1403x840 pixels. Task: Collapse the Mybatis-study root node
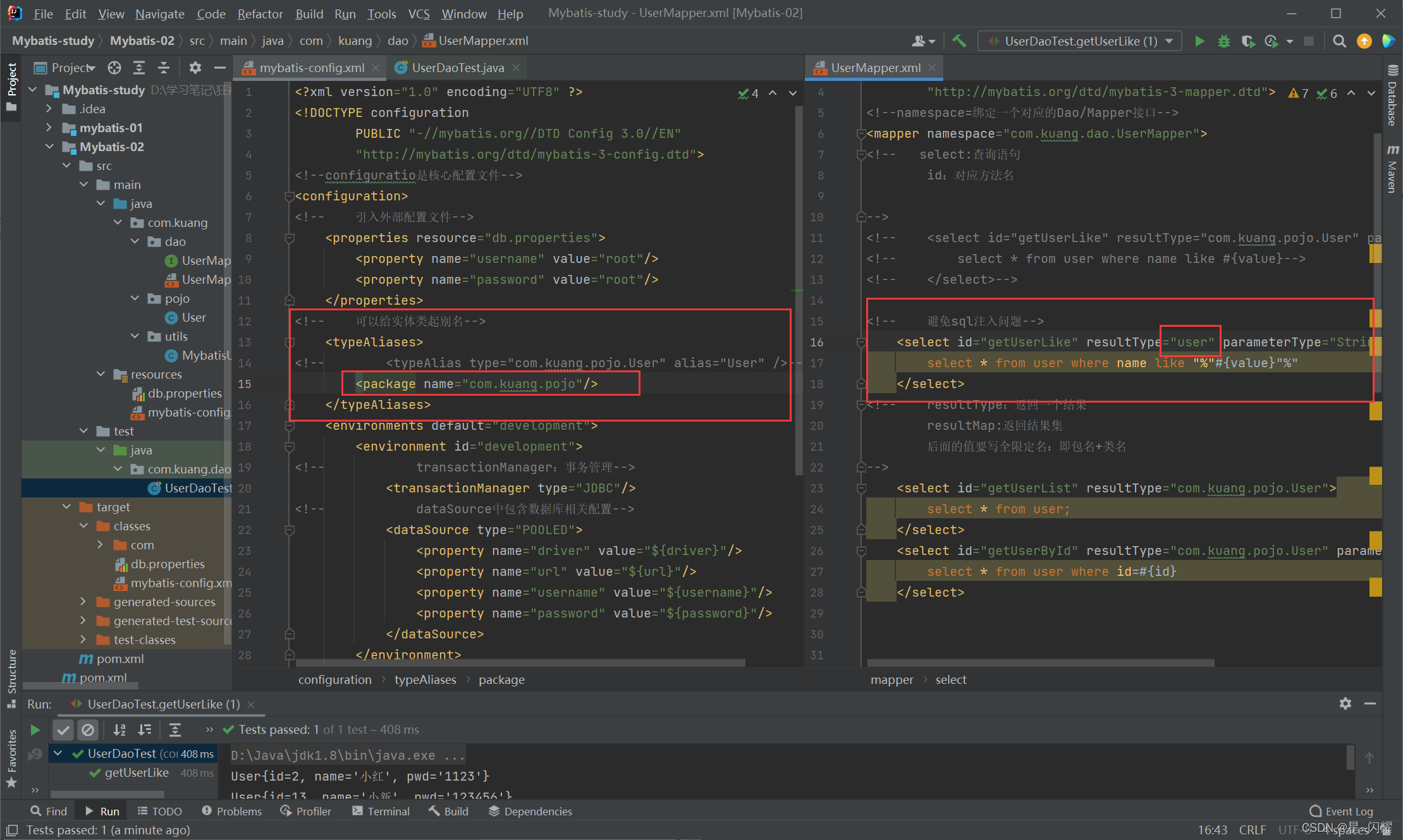pyautogui.click(x=33, y=90)
